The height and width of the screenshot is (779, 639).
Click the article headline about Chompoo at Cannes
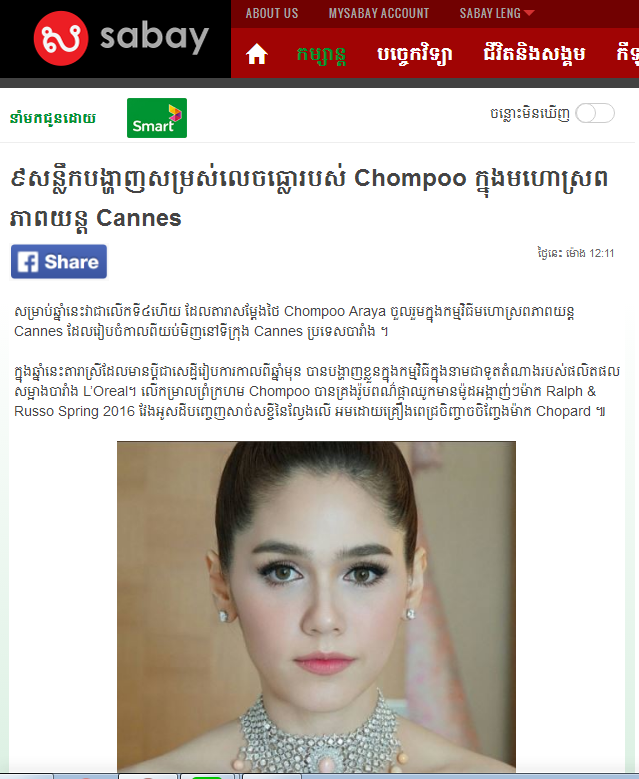pyautogui.click(x=309, y=198)
